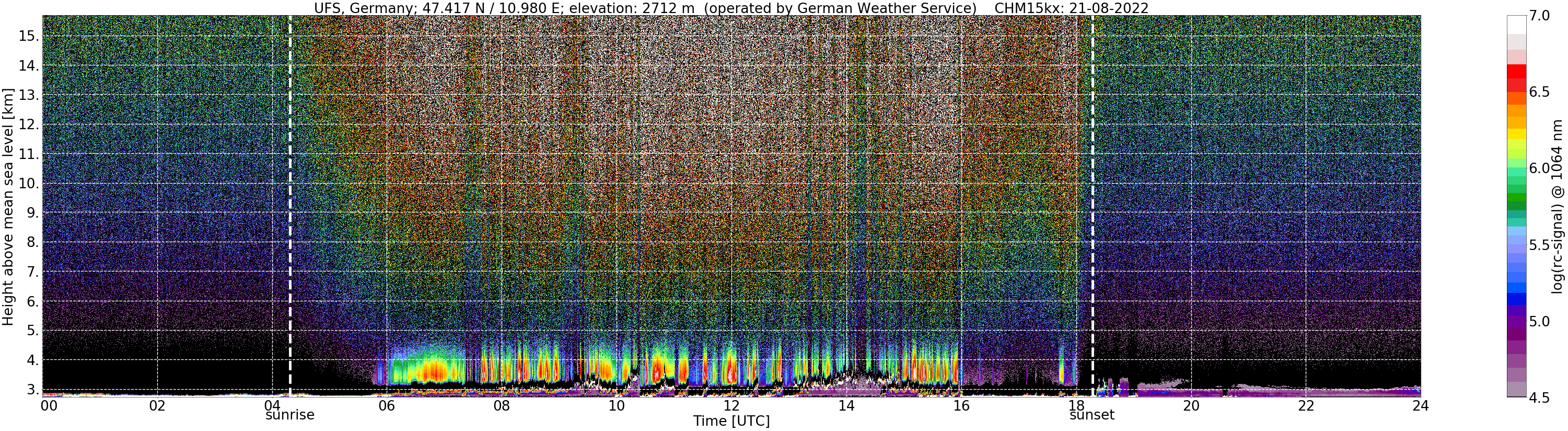Click the colorbar '4.5' tick label
This screenshot has width=1568, height=431.
coord(1540,398)
